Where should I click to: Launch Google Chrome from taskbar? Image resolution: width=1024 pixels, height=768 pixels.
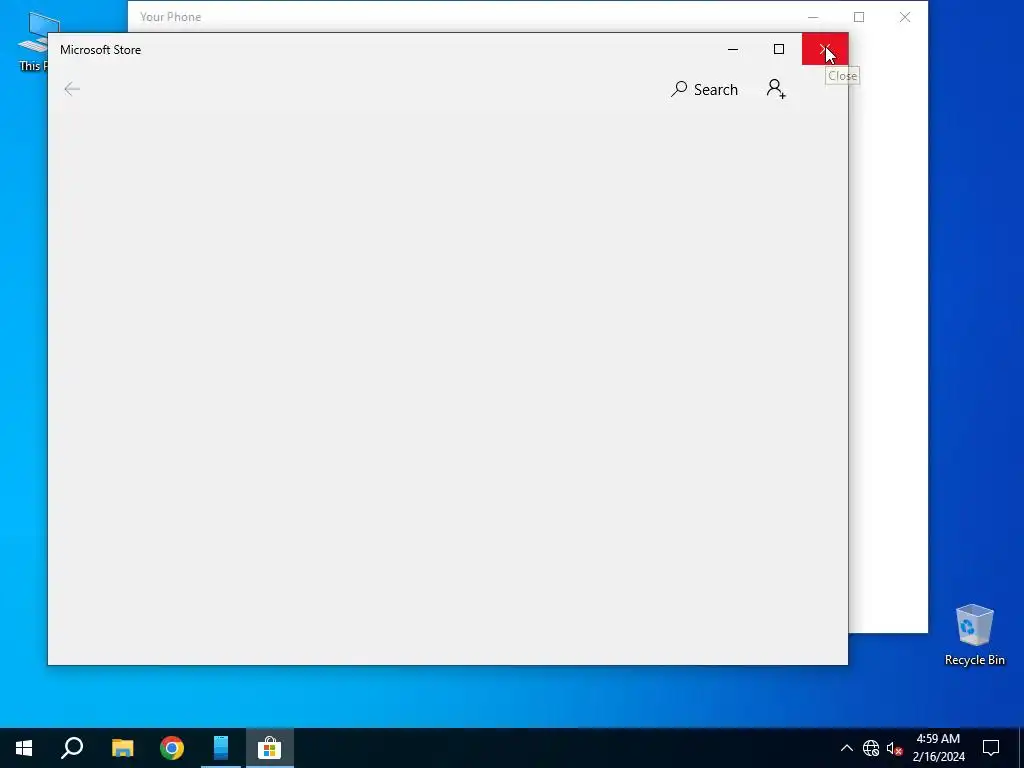click(172, 748)
